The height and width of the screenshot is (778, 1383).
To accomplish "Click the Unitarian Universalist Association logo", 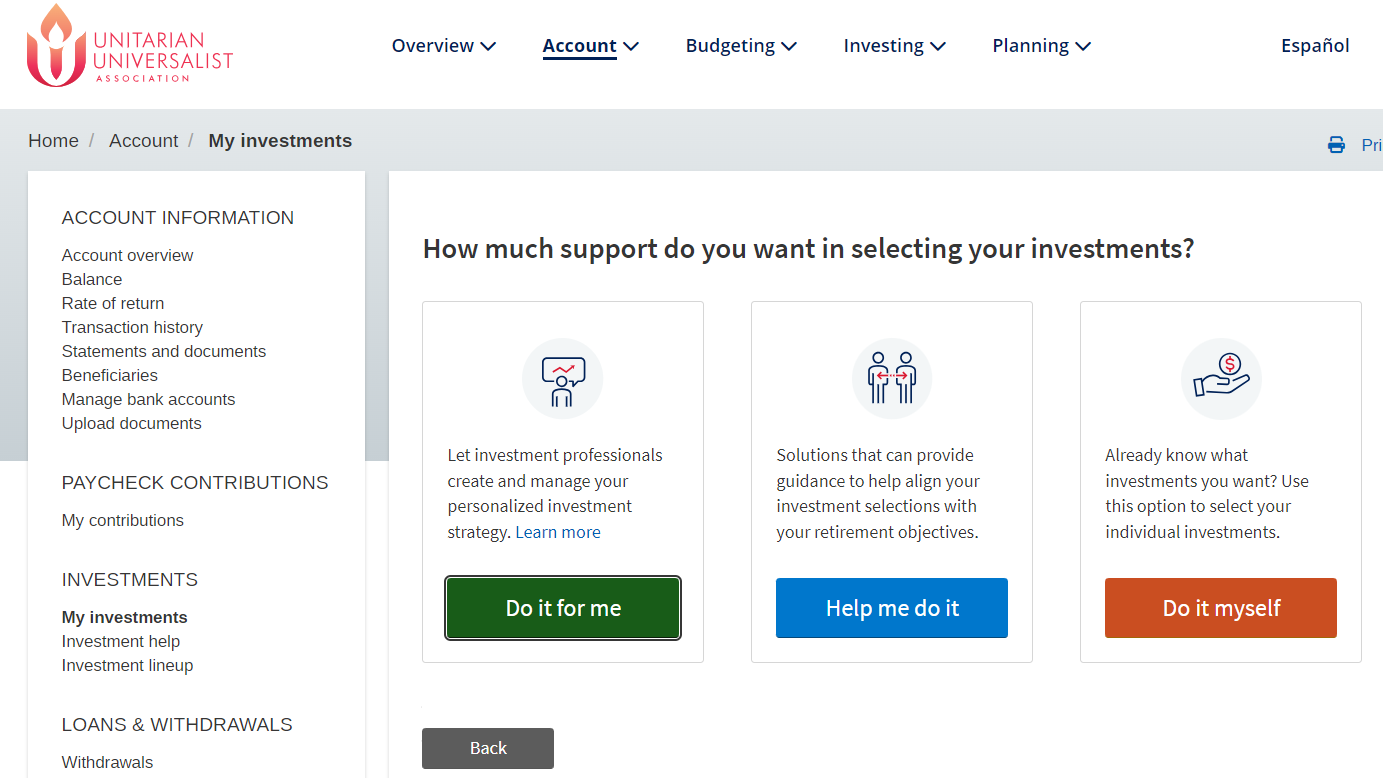I will pyautogui.click(x=129, y=46).
